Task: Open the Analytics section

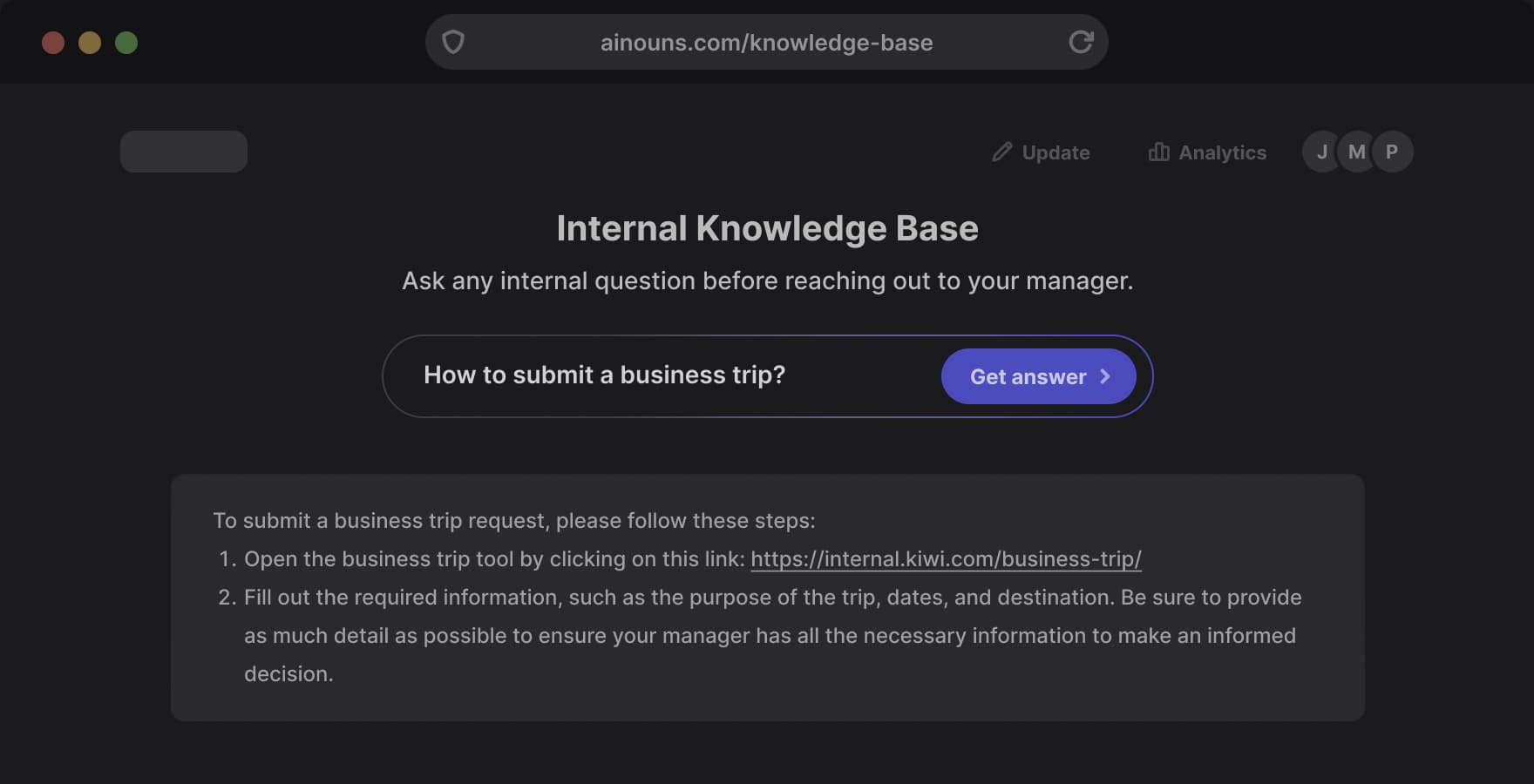Action: coord(1222,152)
